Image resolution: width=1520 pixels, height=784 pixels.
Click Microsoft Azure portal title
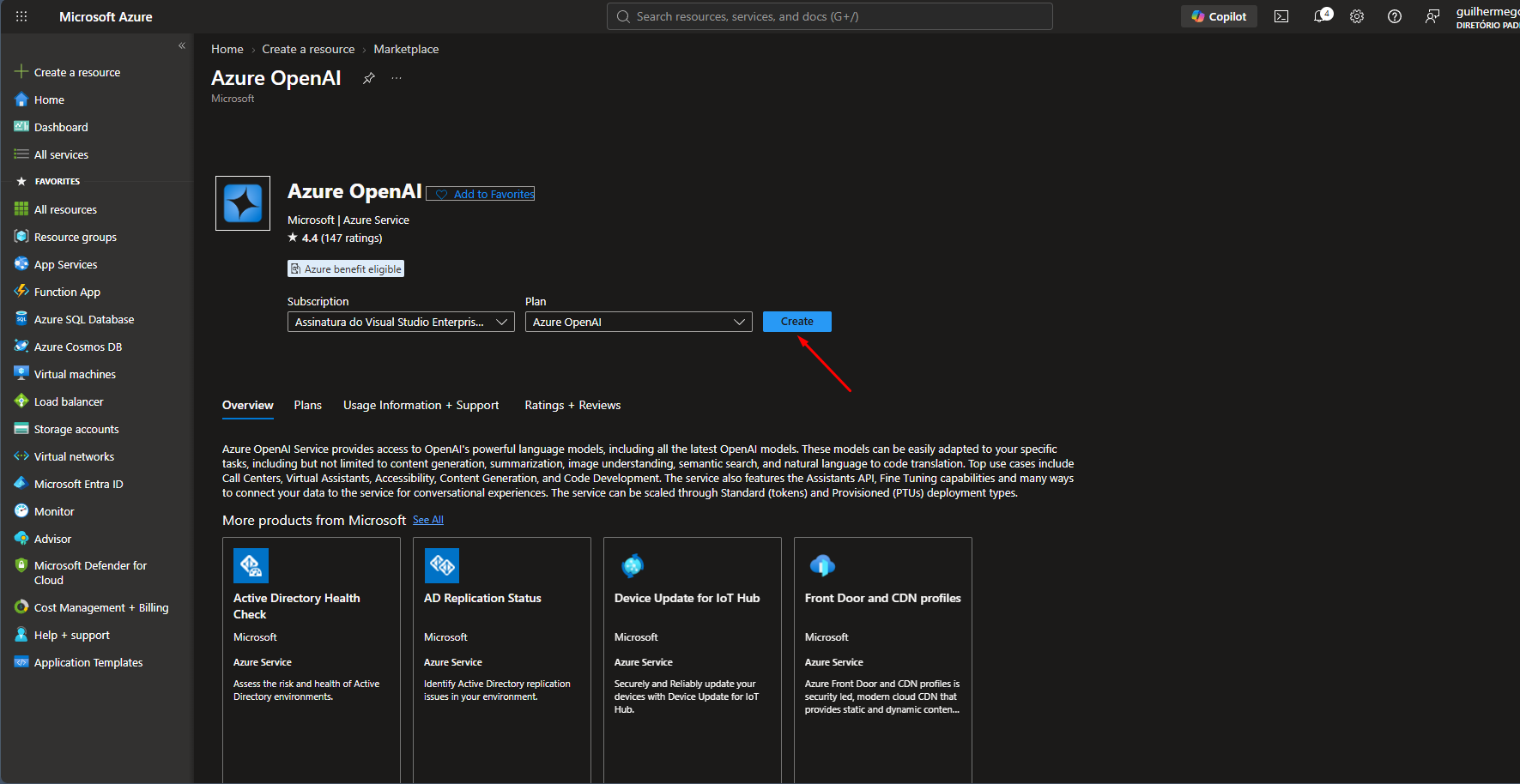click(x=106, y=16)
